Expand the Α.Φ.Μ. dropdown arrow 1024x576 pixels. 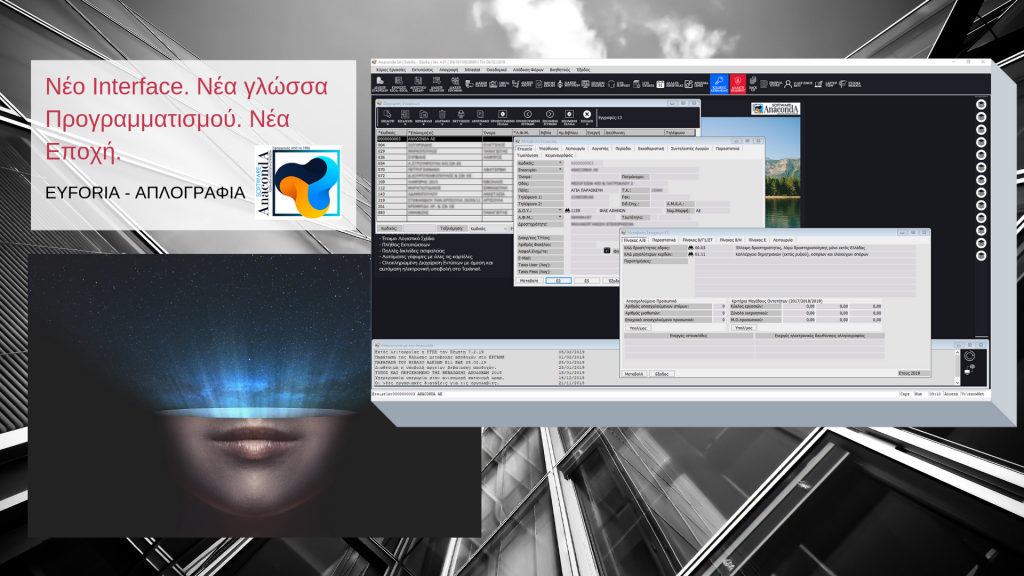(560, 217)
